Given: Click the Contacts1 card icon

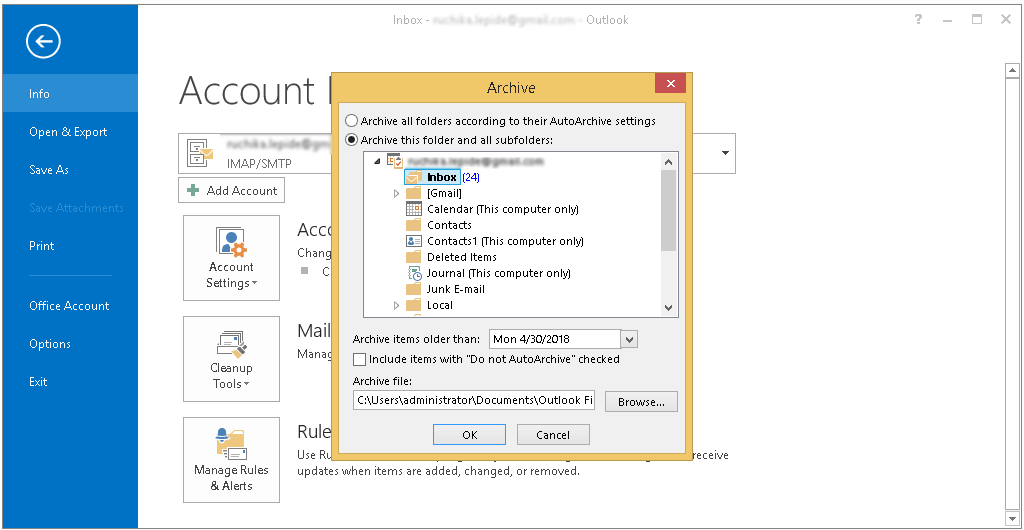Looking at the screenshot, I should pyautogui.click(x=413, y=241).
